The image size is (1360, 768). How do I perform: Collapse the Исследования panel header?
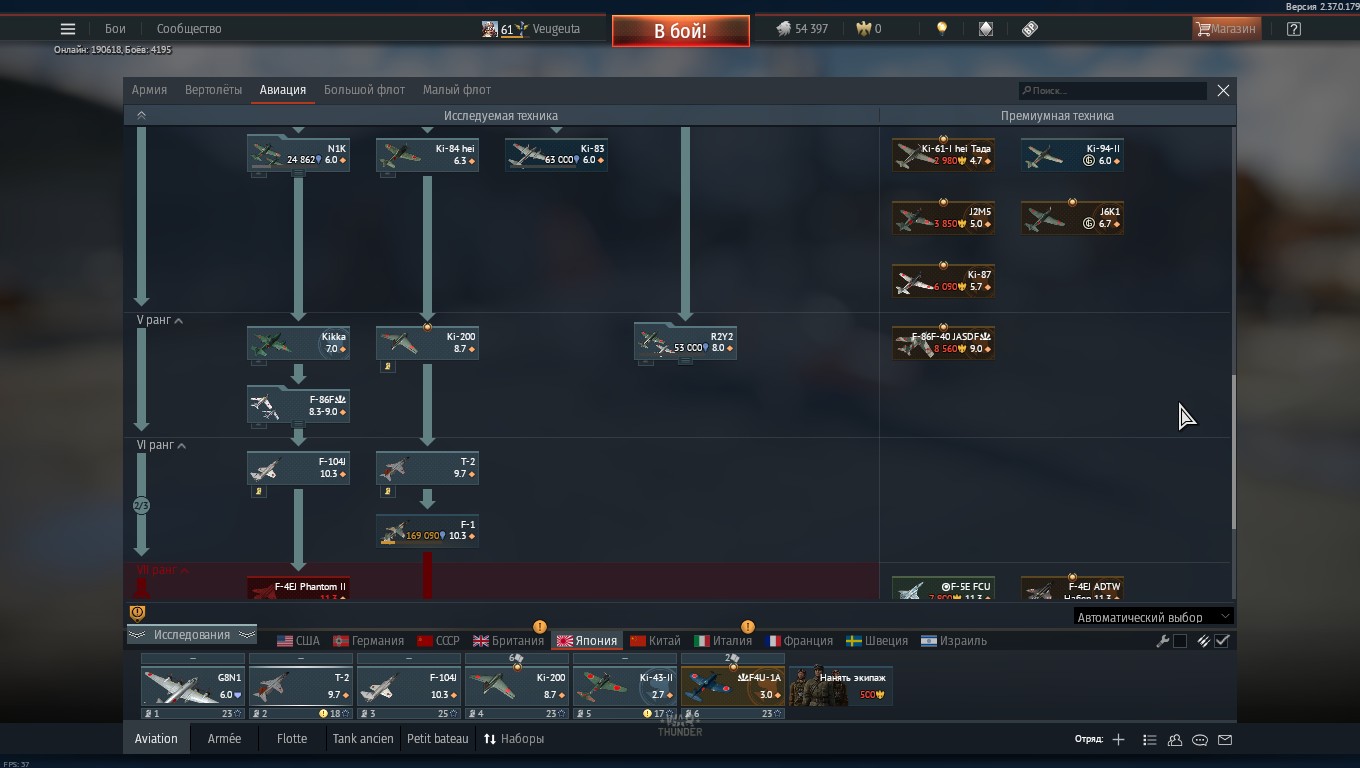(191, 635)
